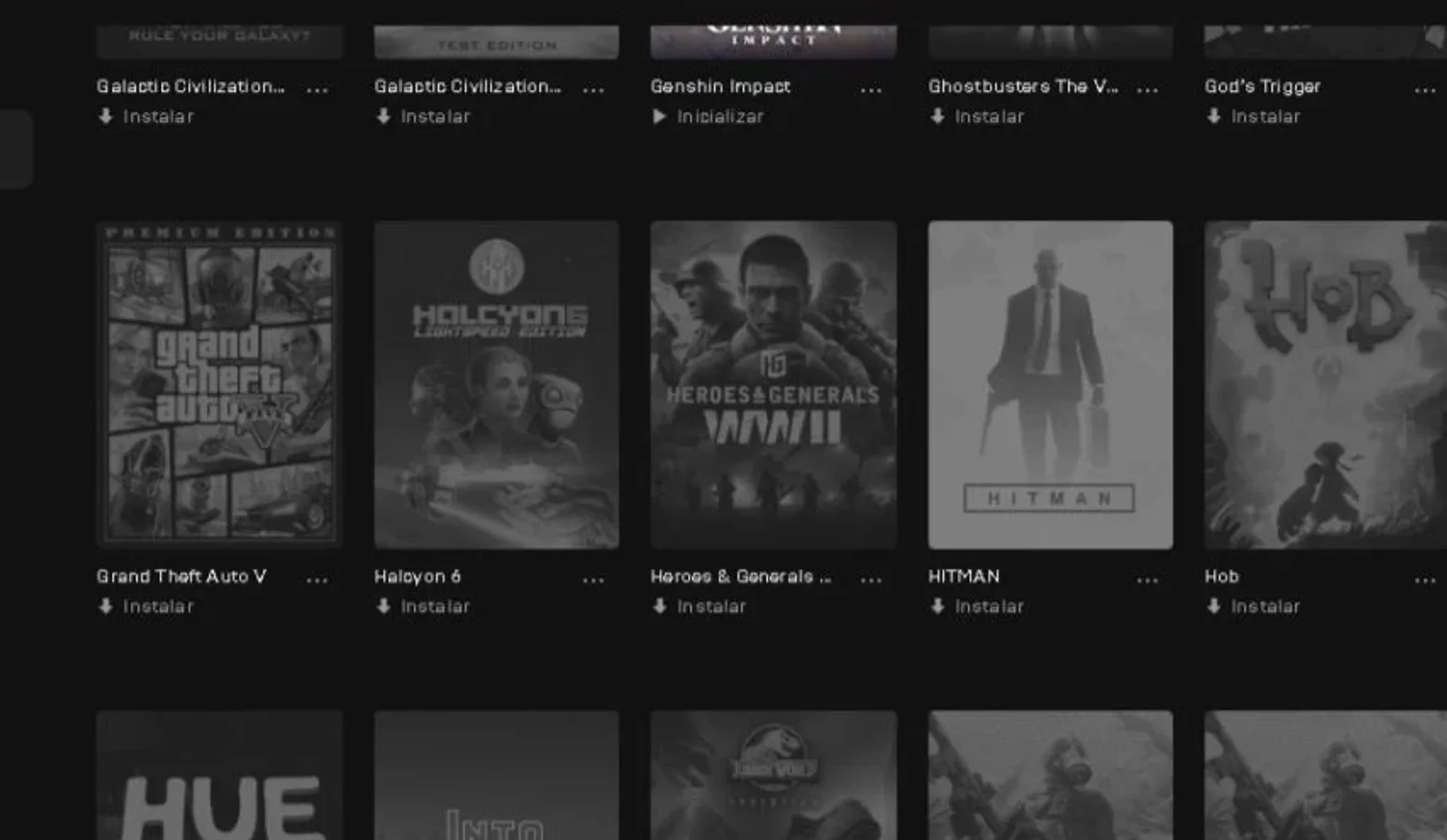The image size is (1447, 840).
Task: Select the Jurassic World cover image
Action: tap(774, 776)
